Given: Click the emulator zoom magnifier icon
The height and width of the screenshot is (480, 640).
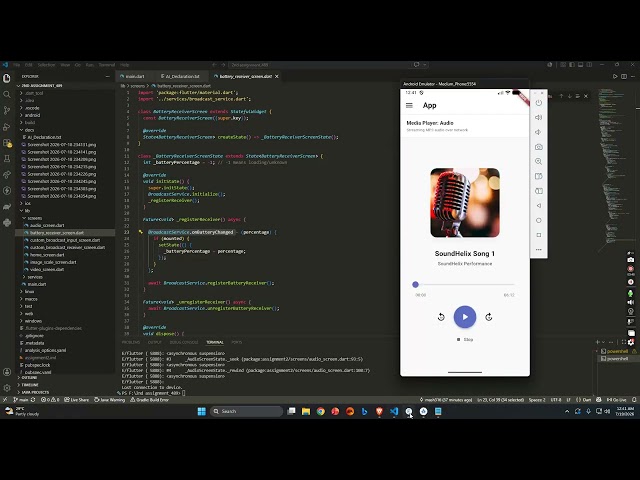Looking at the screenshot, I should click(539, 162).
